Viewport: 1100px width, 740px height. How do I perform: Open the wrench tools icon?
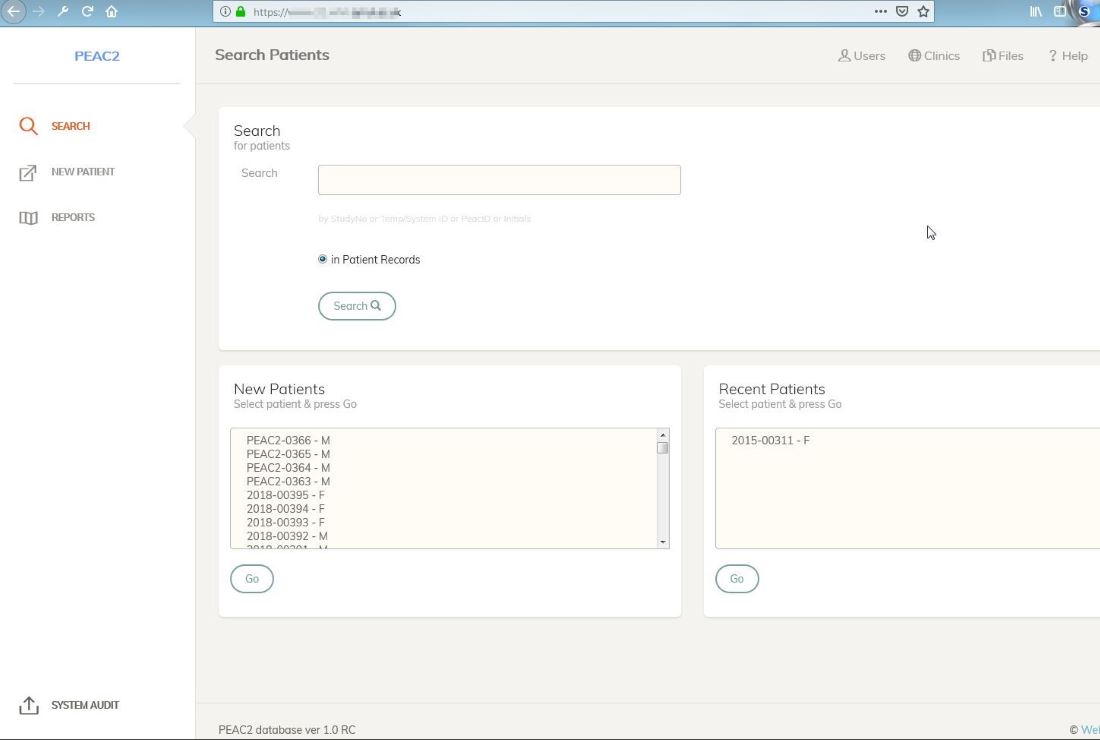pos(63,11)
